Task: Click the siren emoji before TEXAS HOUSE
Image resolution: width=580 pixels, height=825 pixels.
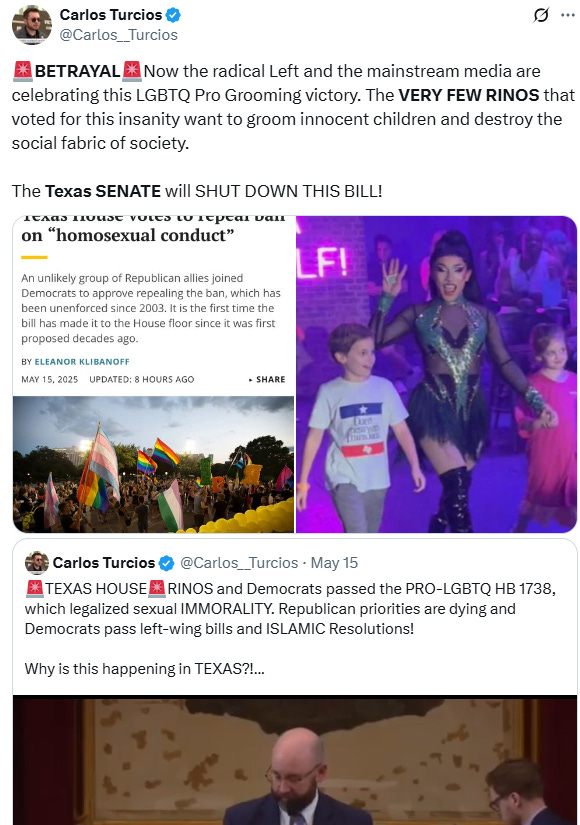Action: [35, 588]
